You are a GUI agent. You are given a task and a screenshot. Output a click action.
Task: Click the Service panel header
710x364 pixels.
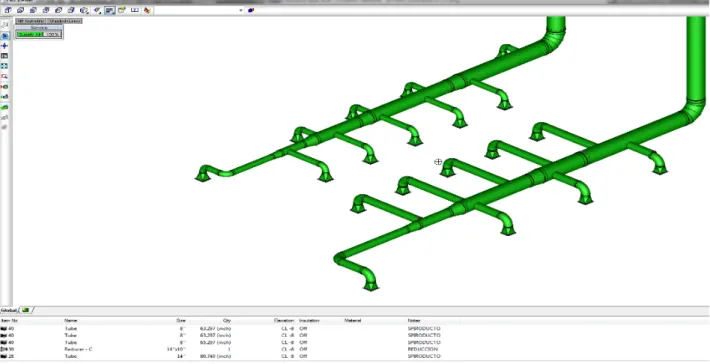[x=39, y=28]
